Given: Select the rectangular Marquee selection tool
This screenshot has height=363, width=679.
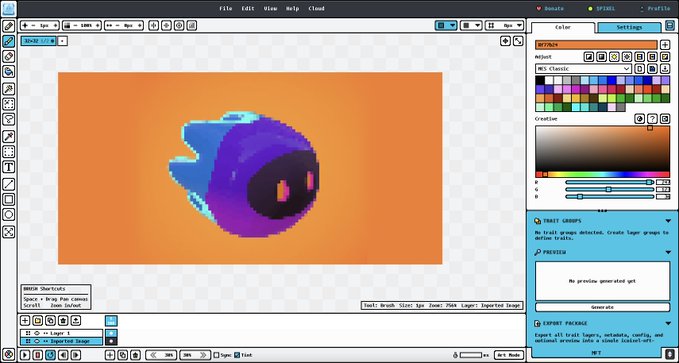Looking at the screenshot, I should point(9,152).
